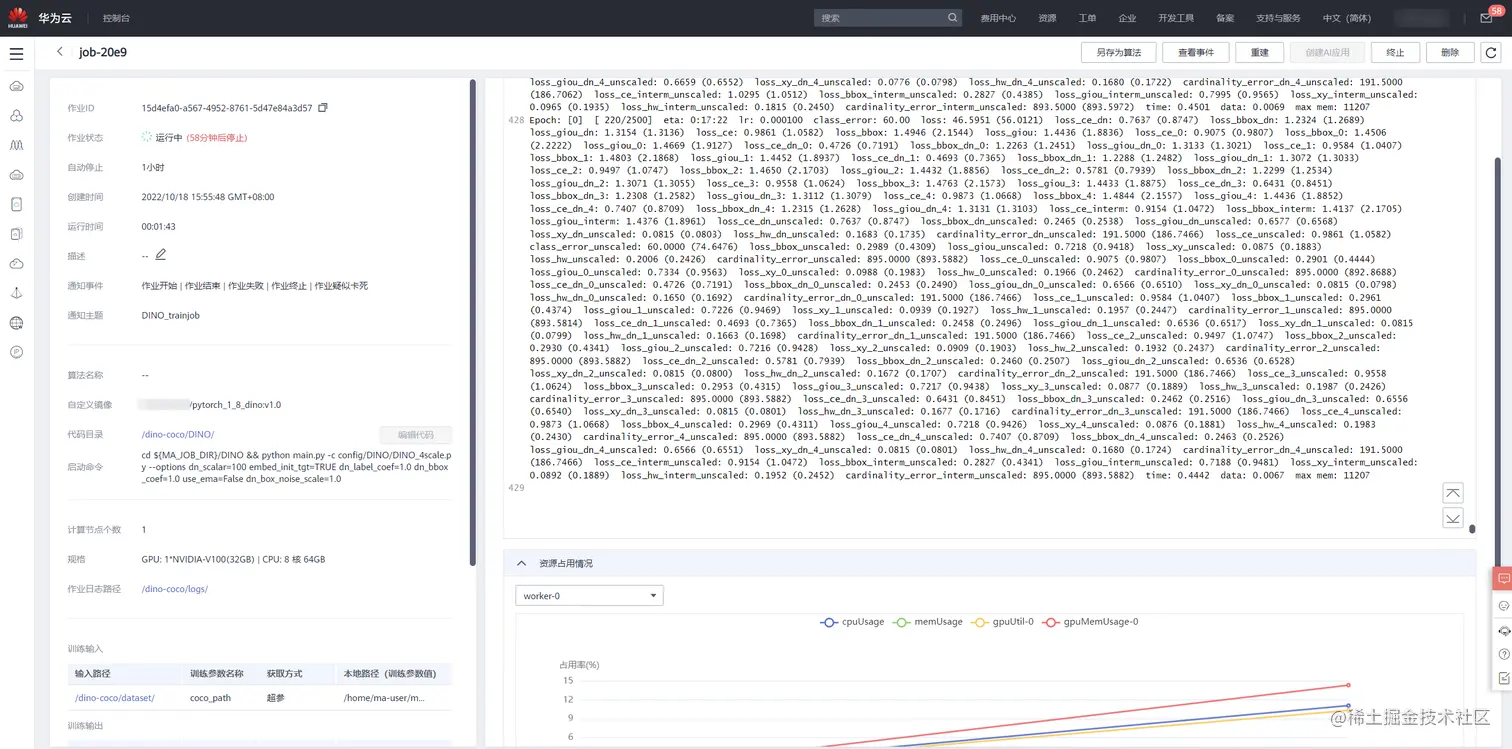The width and height of the screenshot is (1512, 749).
Task: Click the 删除 delete button
Action: 1450,53
